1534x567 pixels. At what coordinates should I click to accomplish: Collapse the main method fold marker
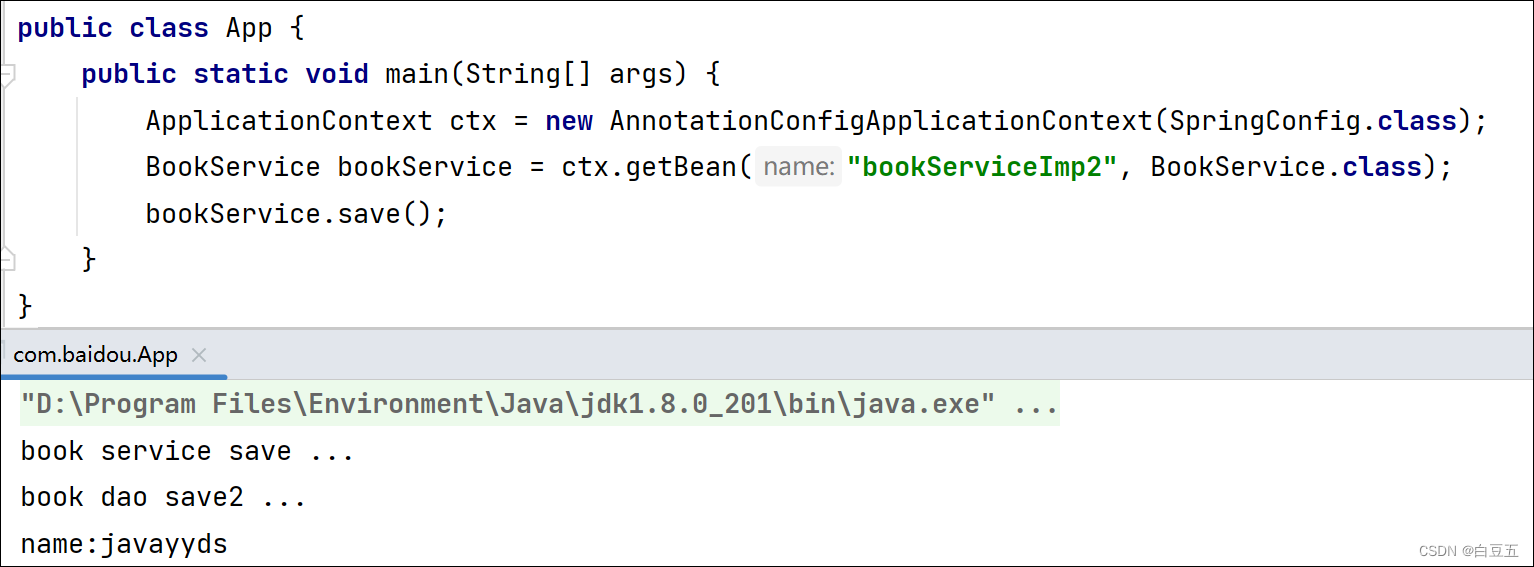point(7,75)
